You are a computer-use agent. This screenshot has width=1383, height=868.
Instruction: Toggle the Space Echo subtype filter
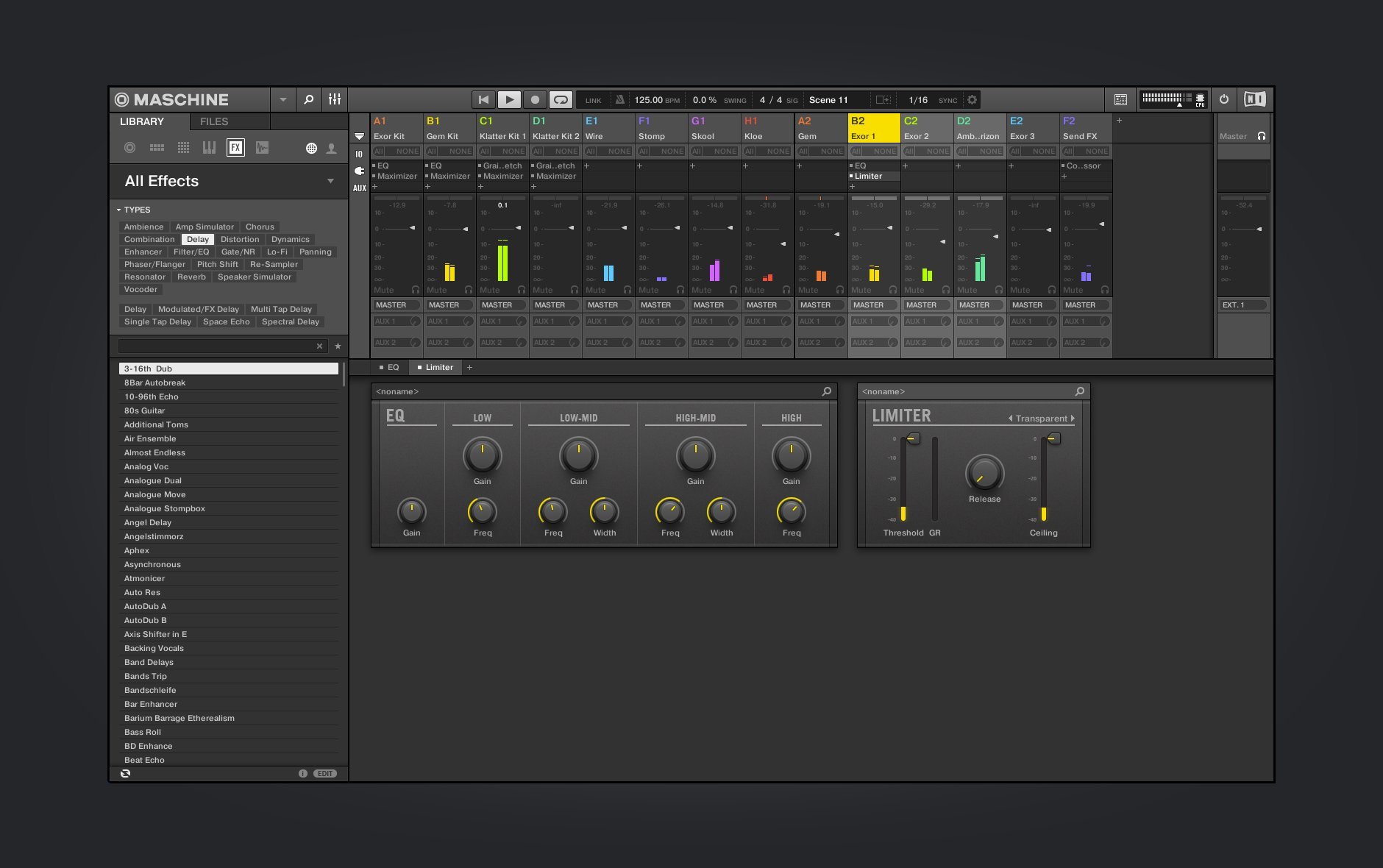226,322
